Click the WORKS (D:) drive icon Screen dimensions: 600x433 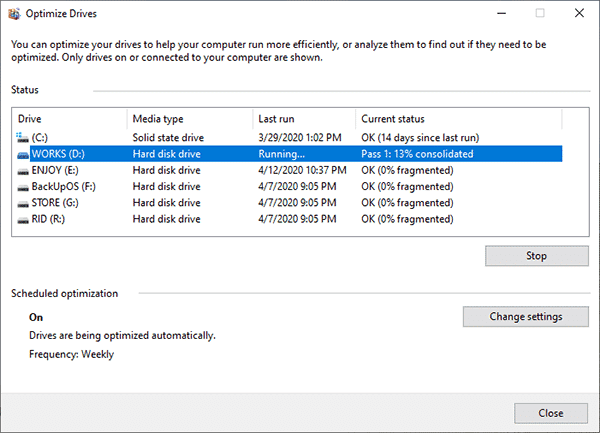pyautogui.click(x=23, y=155)
